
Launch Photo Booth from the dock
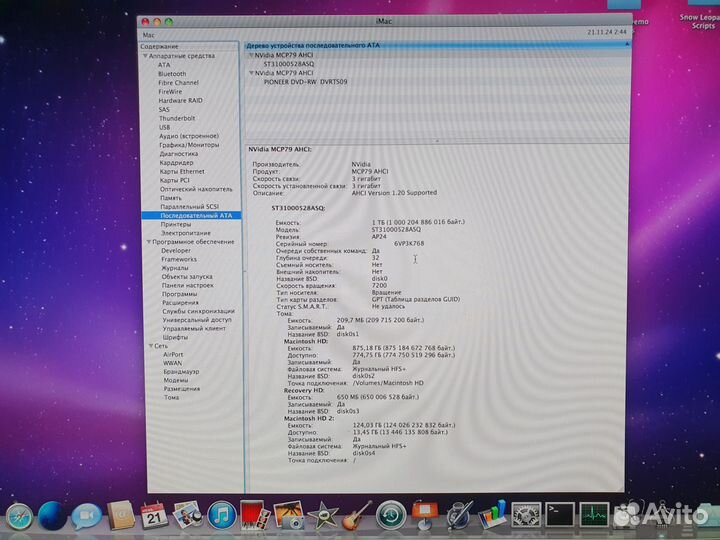(x=255, y=515)
